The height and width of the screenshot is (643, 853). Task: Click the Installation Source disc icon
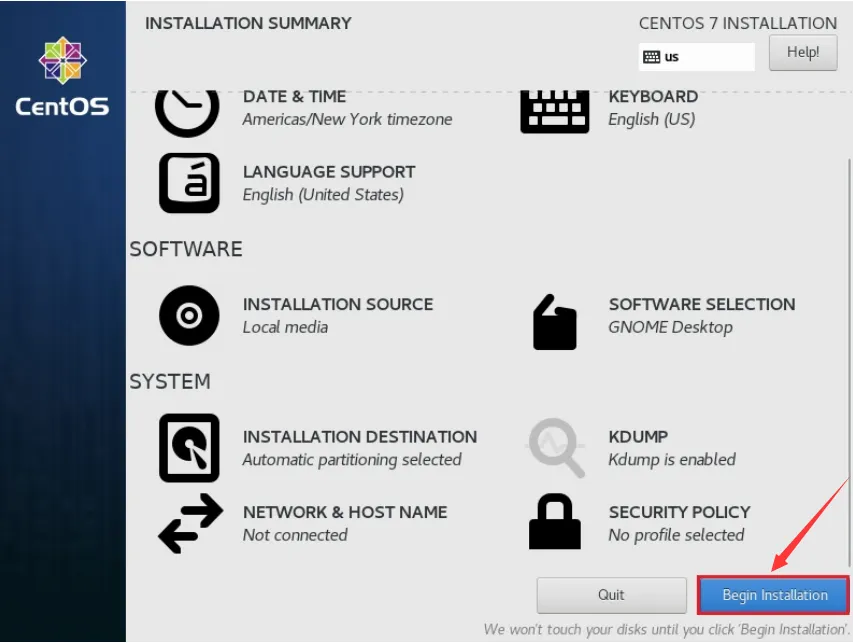pyautogui.click(x=189, y=316)
